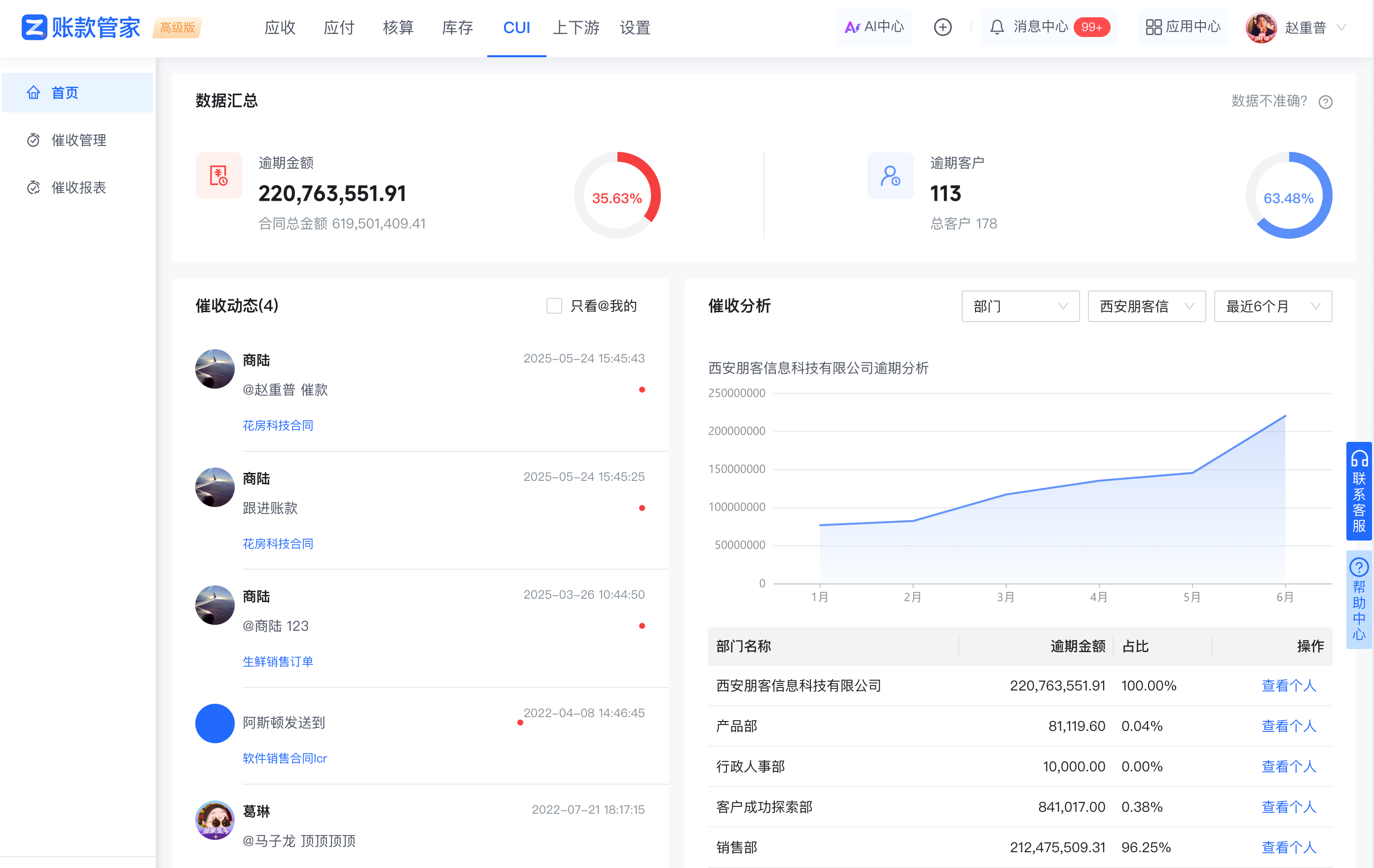This screenshot has height=868, width=1374.
Task: Switch to 应付 tab
Action: (x=339, y=28)
